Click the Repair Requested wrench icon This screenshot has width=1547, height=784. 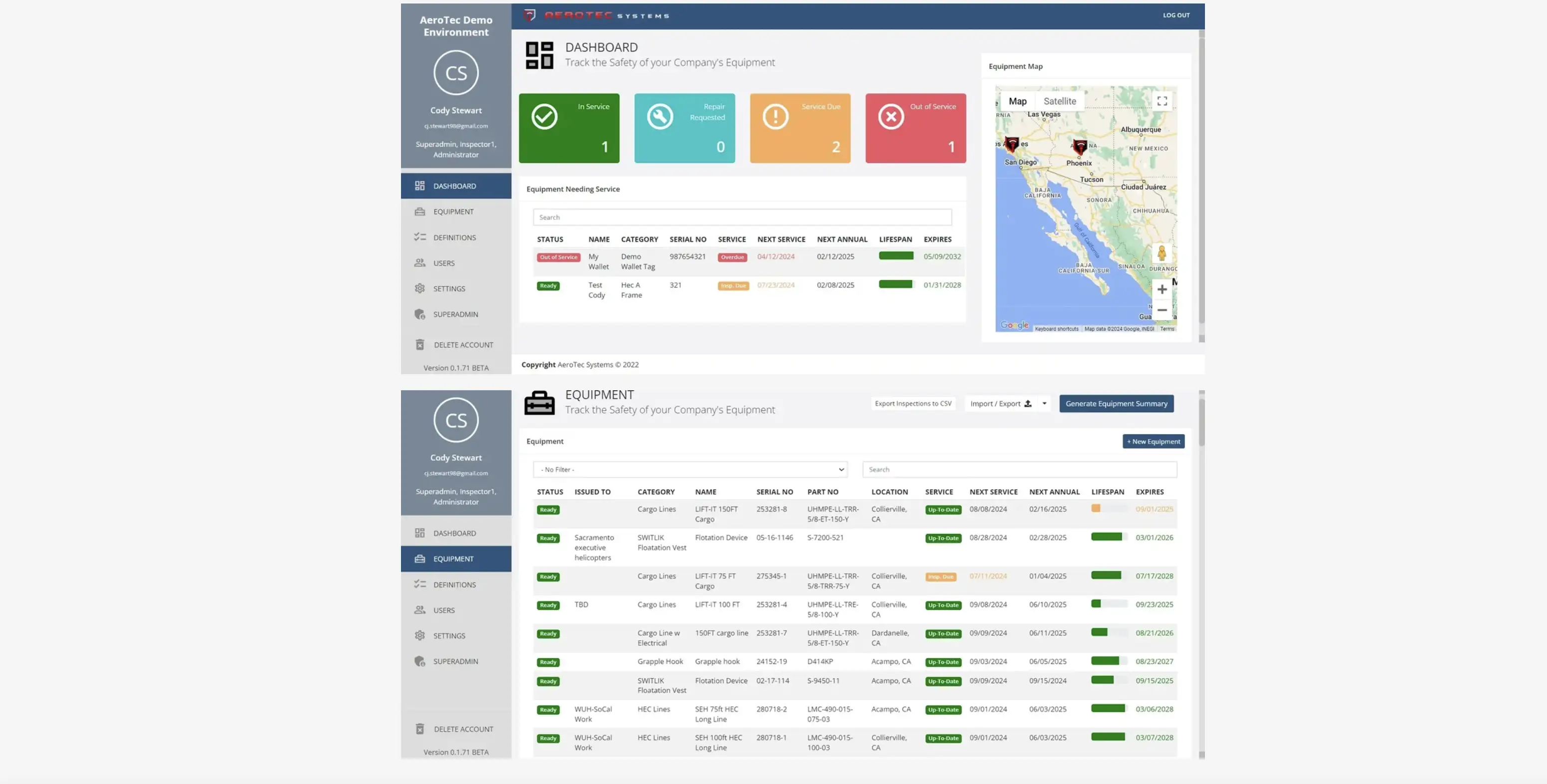coord(659,116)
